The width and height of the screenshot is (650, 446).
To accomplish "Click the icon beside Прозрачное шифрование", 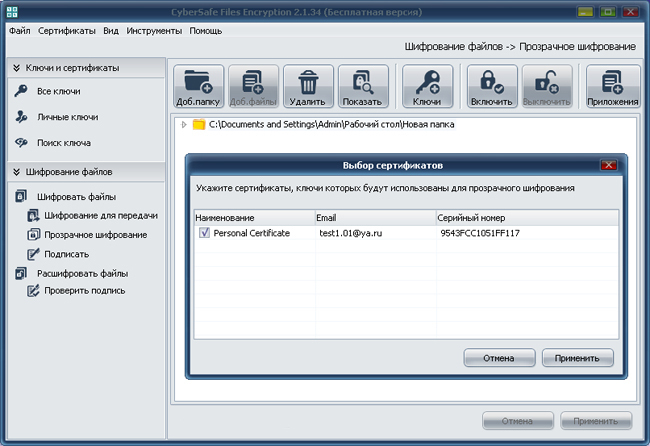I will click(x=33, y=235).
